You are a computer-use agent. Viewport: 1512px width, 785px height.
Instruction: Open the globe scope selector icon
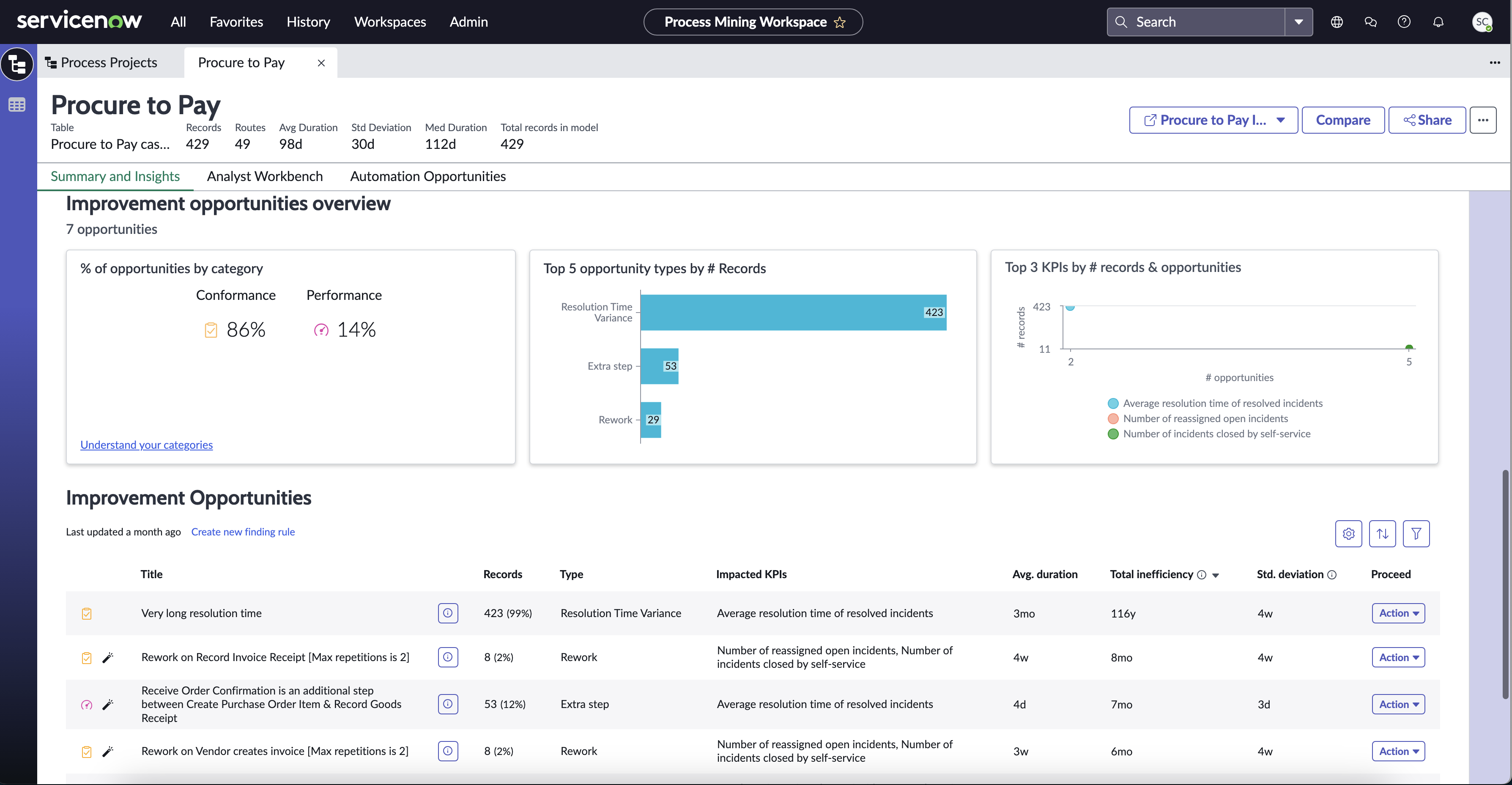click(x=1337, y=22)
